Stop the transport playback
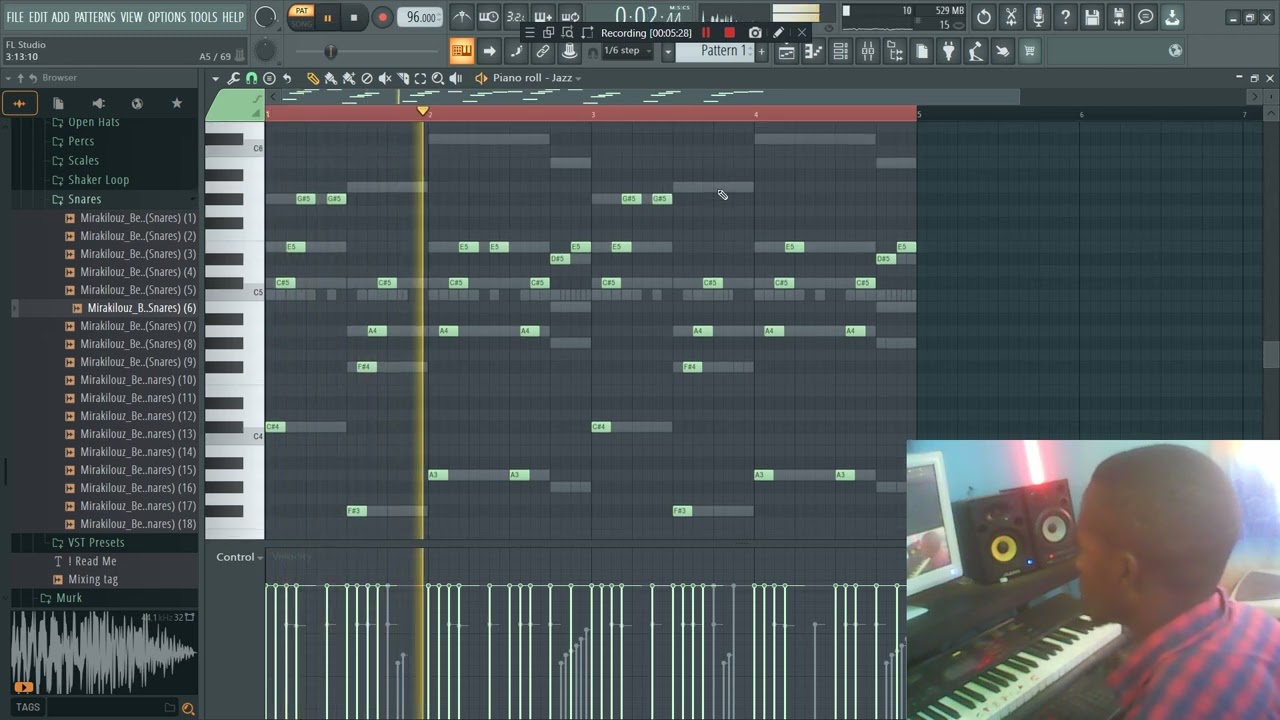The width and height of the screenshot is (1280, 720). (354, 17)
